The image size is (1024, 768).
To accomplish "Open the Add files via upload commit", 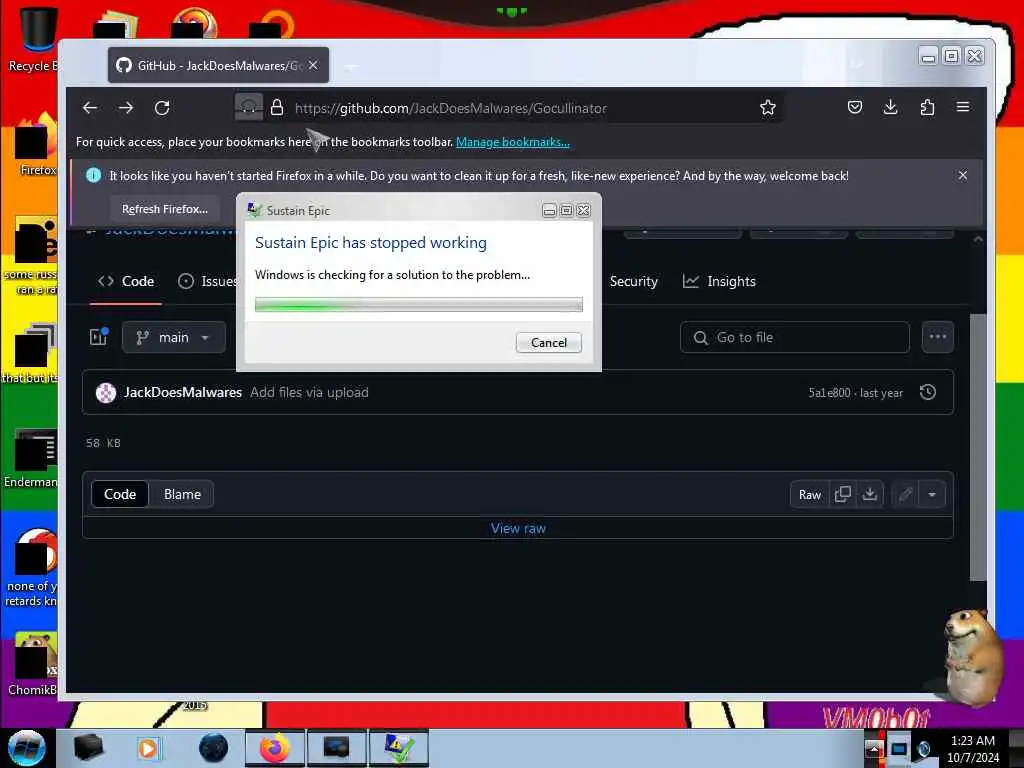I will (x=310, y=392).
